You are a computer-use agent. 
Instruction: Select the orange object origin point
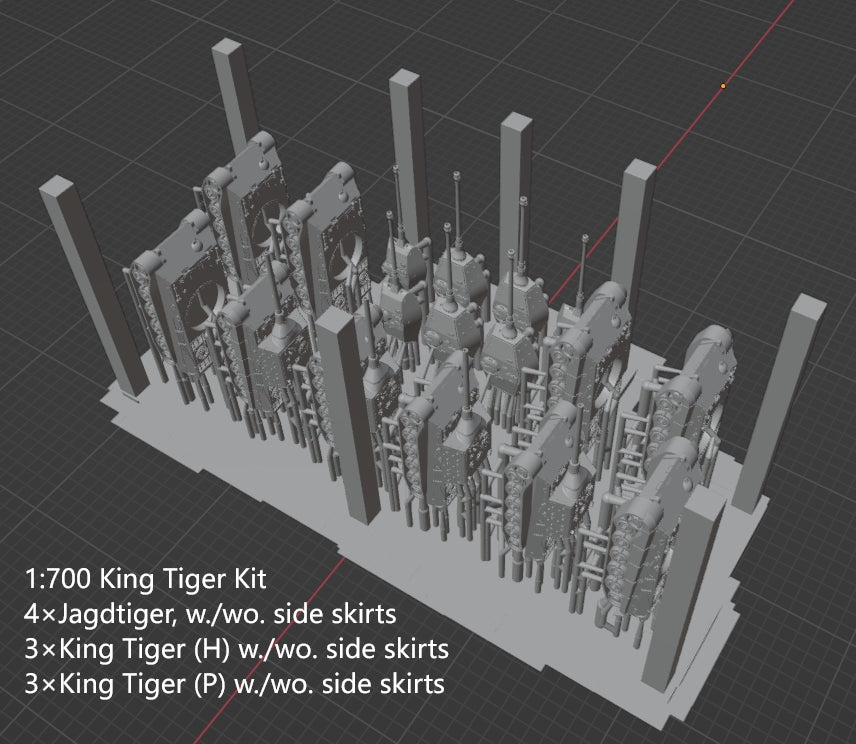point(722,87)
